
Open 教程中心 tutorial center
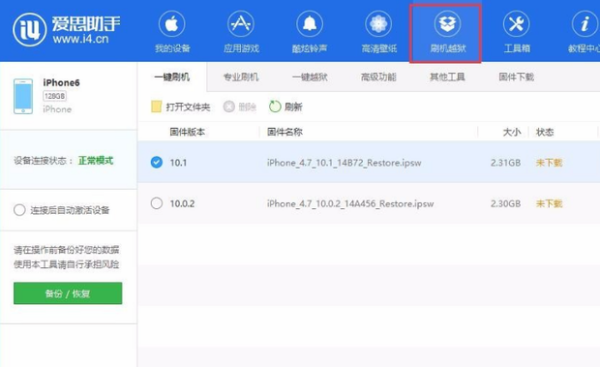tap(584, 32)
